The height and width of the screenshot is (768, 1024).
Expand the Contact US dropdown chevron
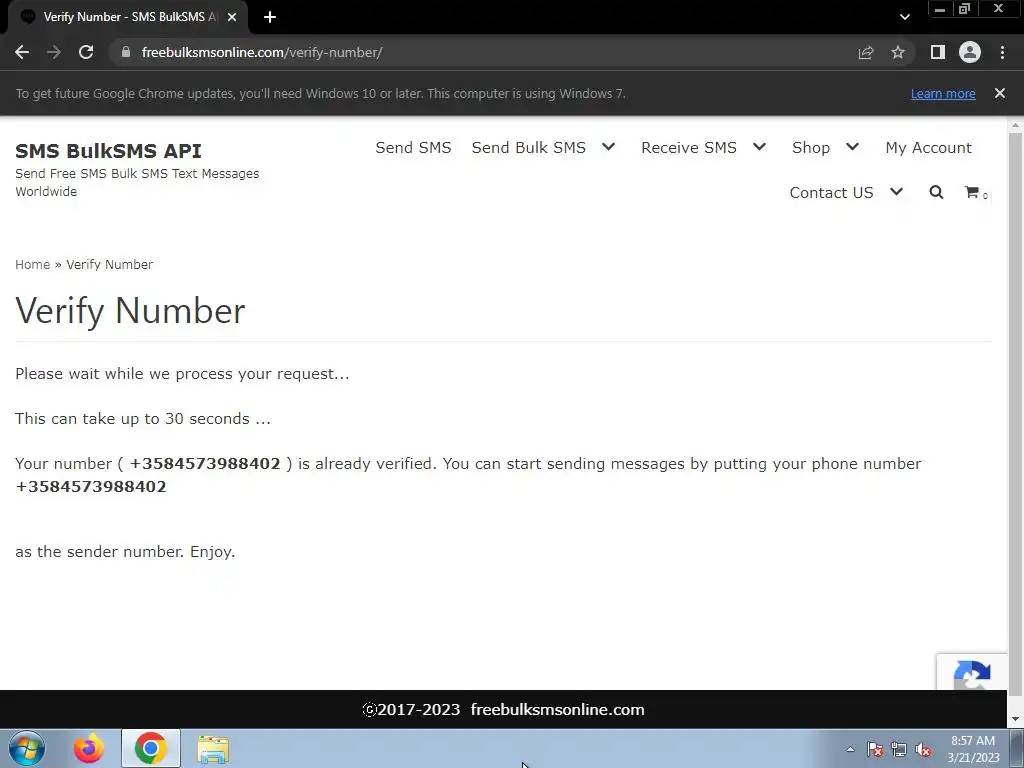[897, 192]
